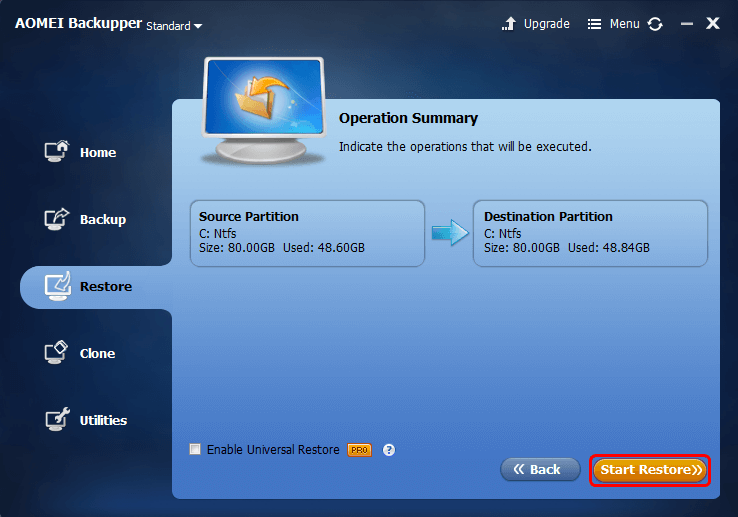Viewport: 738px width, 517px height.
Task: Click the Menu list icon
Action: pyautogui.click(x=594, y=24)
